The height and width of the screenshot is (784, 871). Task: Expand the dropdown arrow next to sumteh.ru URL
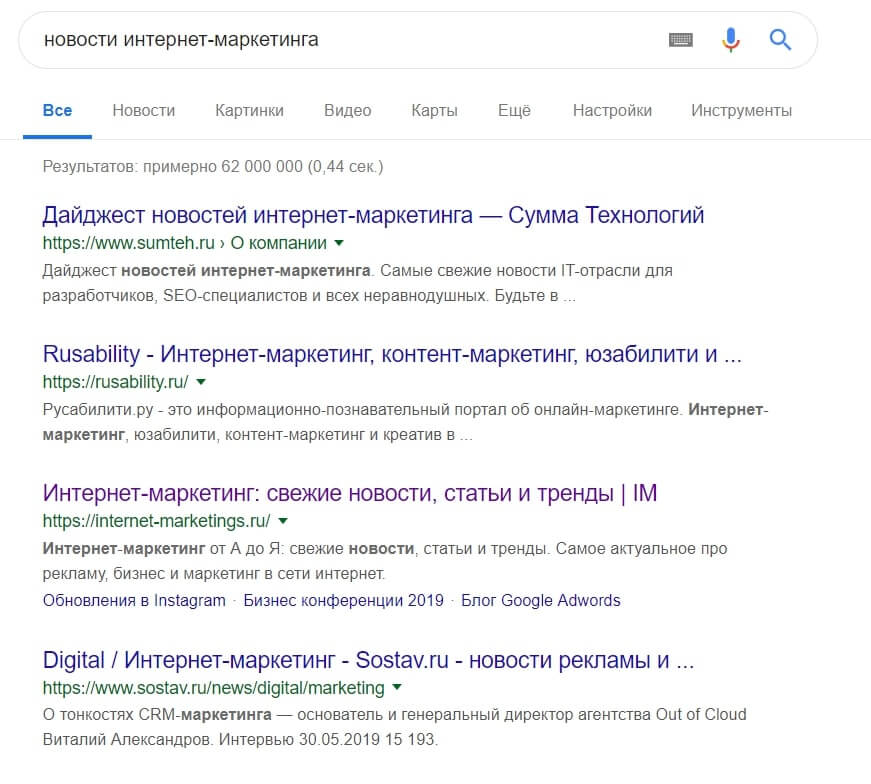pos(338,242)
